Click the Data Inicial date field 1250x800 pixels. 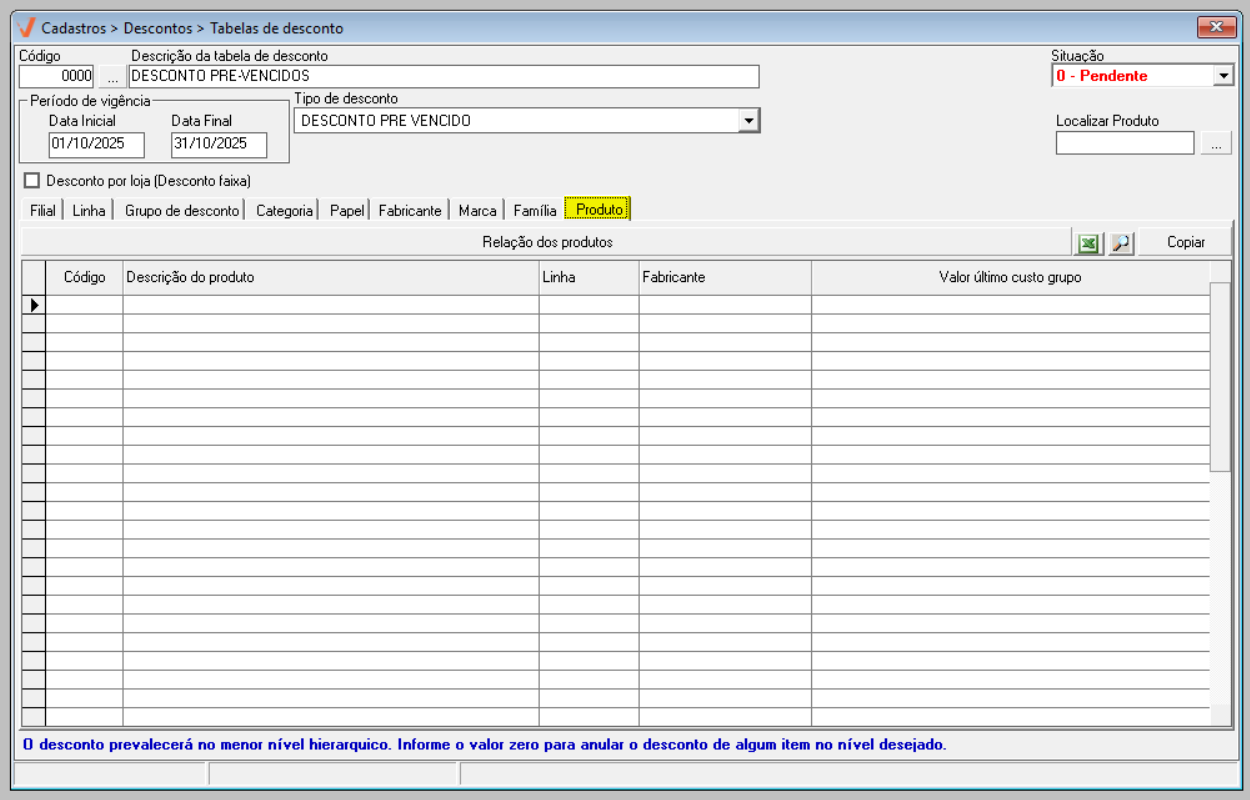coord(96,144)
